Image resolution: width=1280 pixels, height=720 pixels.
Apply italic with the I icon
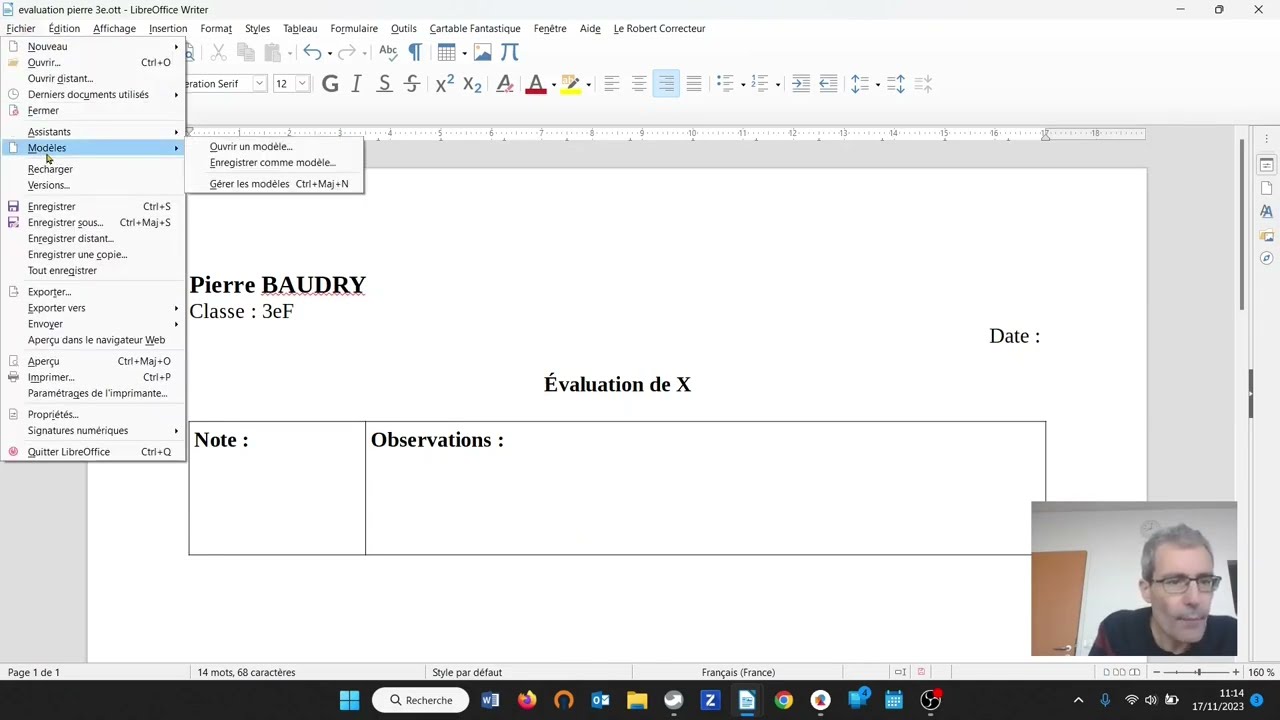point(357,84)
